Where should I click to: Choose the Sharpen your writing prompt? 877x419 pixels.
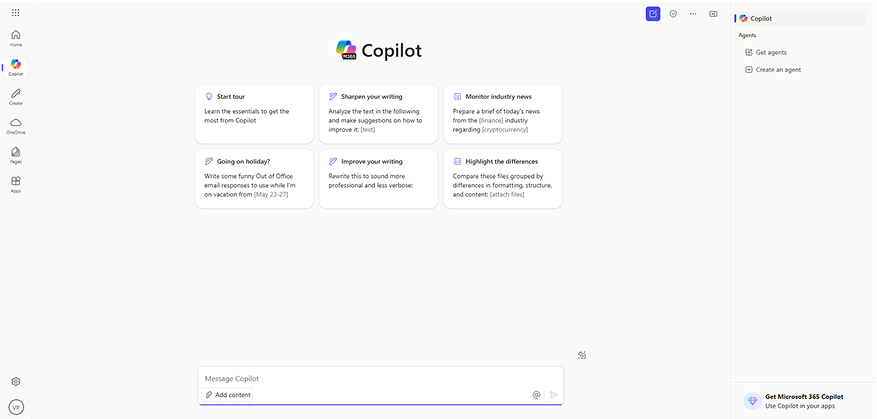[x=379, y=114]
